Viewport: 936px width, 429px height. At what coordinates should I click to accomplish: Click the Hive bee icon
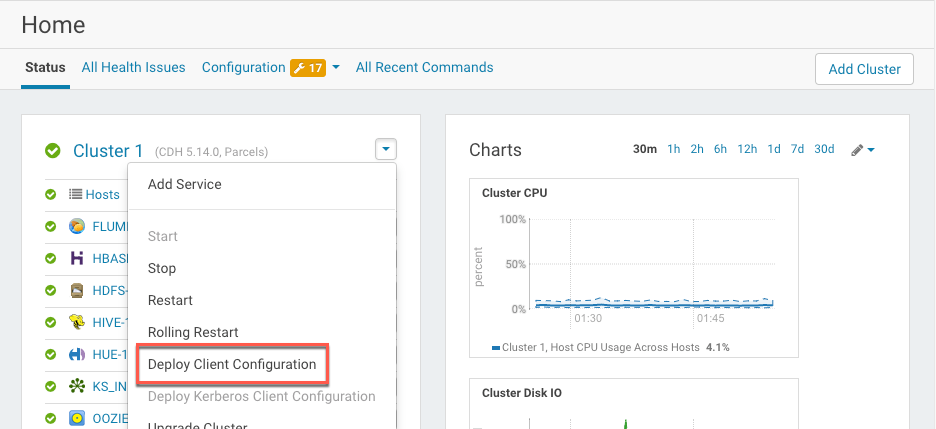click(77, 322)
